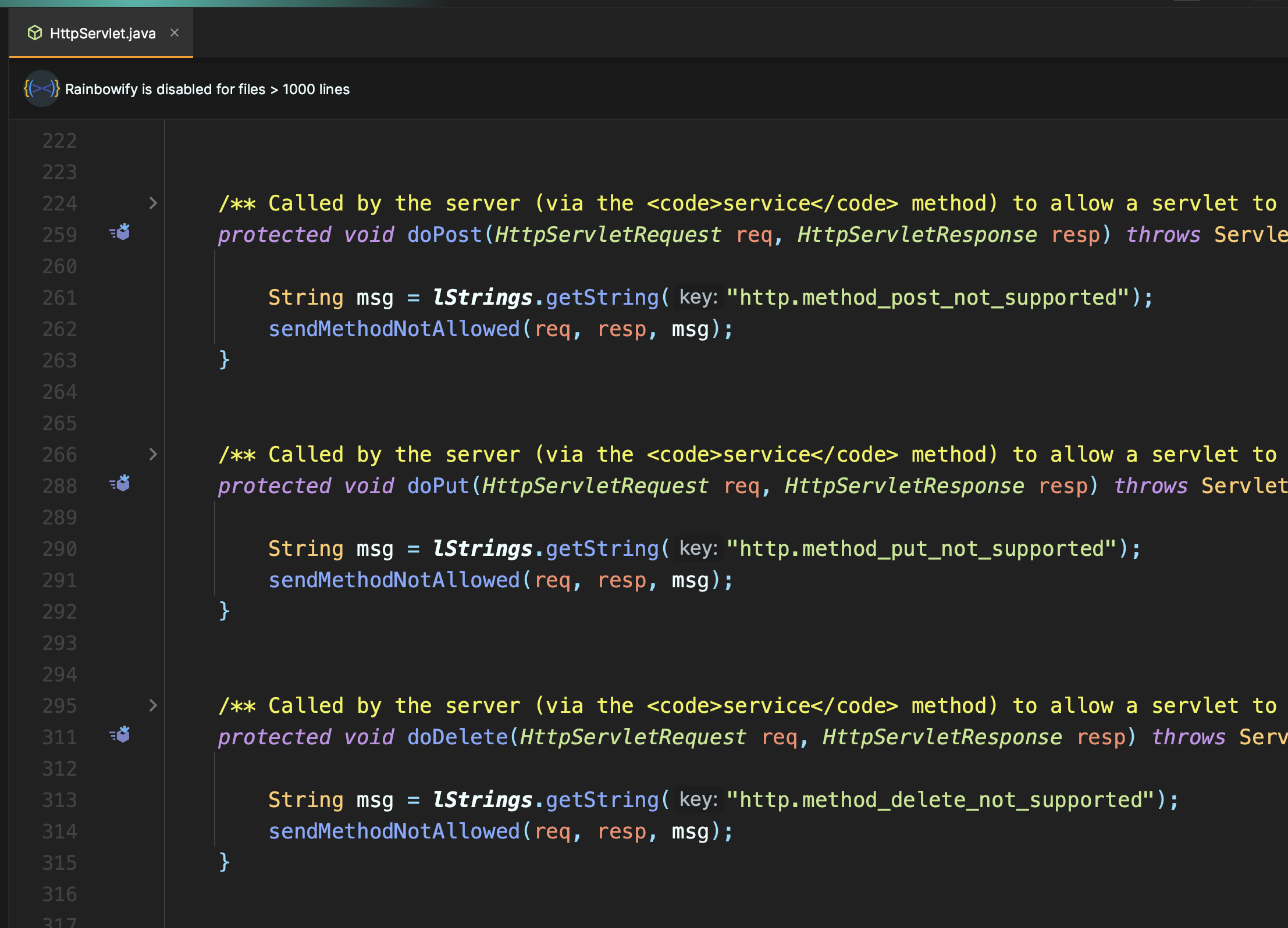Screen dimensions: 1288x928
Task: Click HttpServletRequest type in doPost signature
Action: point(609,234)
